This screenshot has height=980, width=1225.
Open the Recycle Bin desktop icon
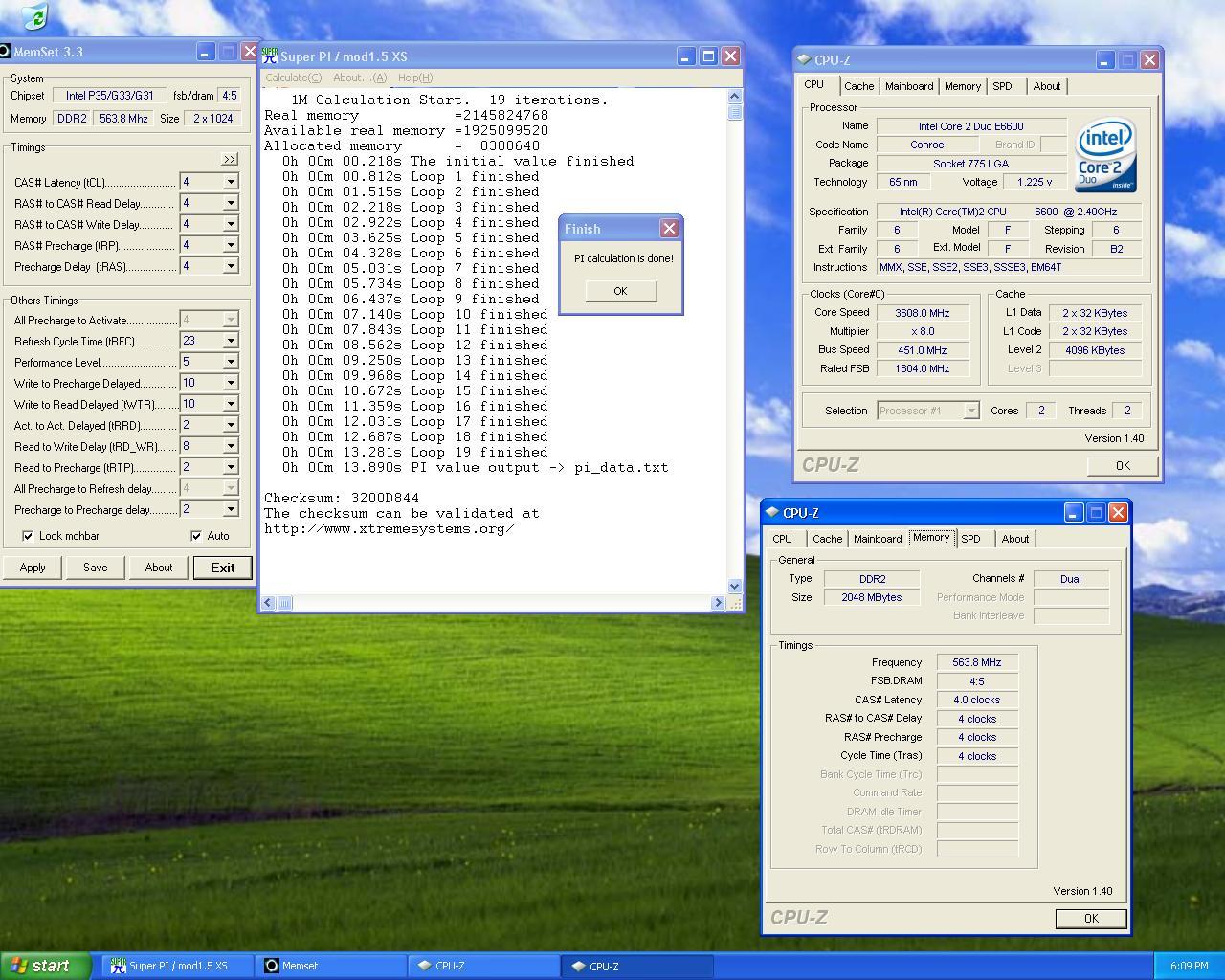coord(33,14)
